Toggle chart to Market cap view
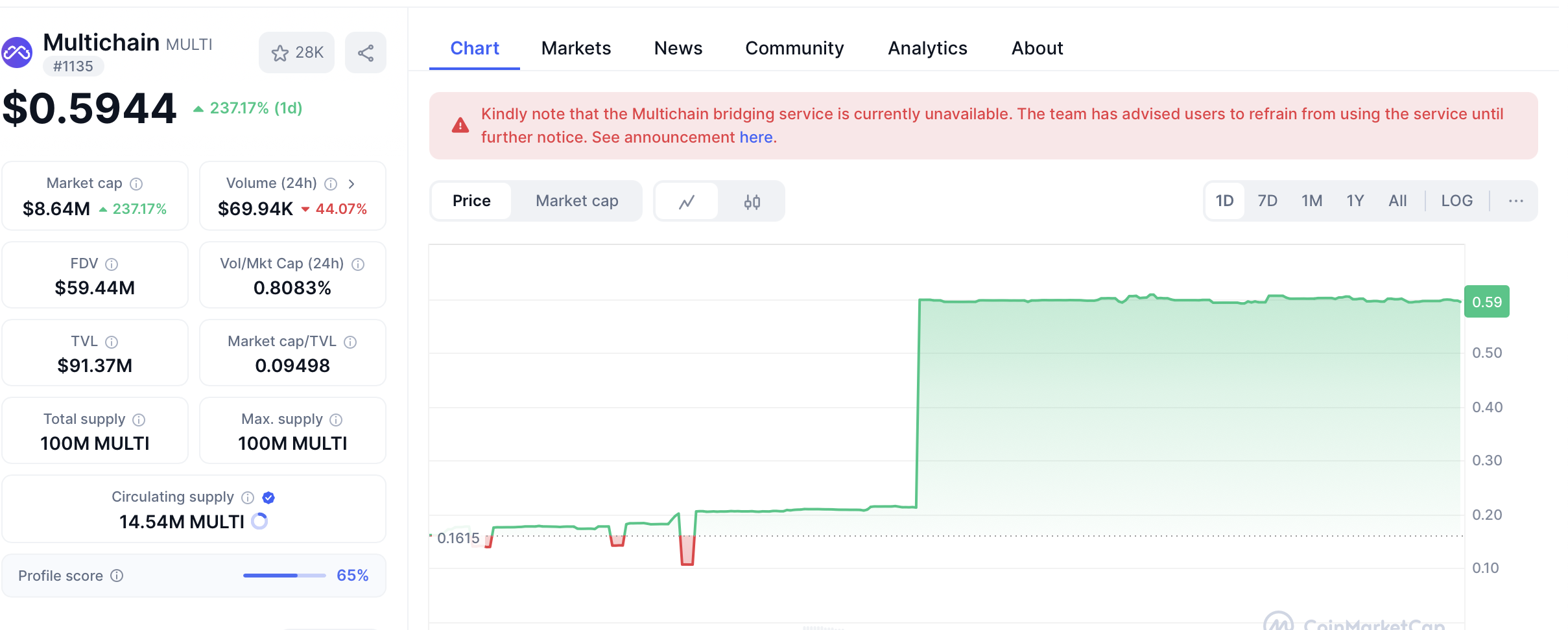 coord(576,201)
